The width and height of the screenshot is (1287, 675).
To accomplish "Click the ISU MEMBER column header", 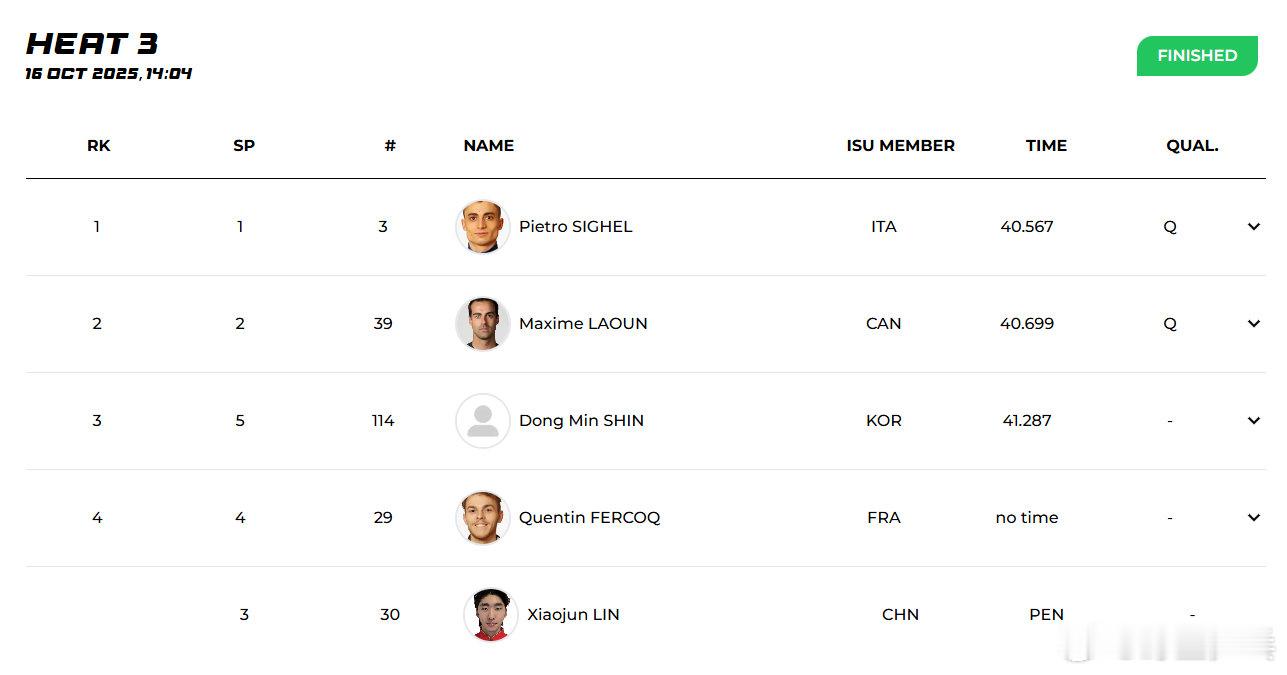I will click(901, 146).
